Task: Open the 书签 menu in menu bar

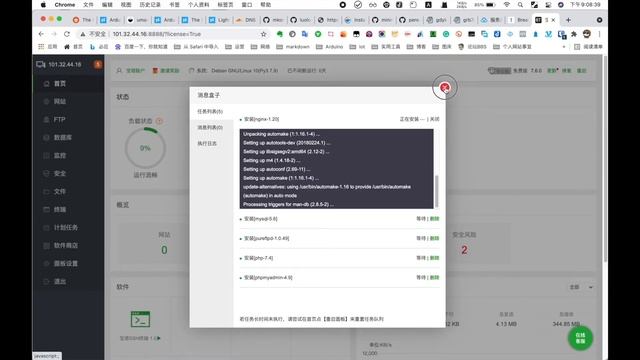Action: click(x=174, y=4)
